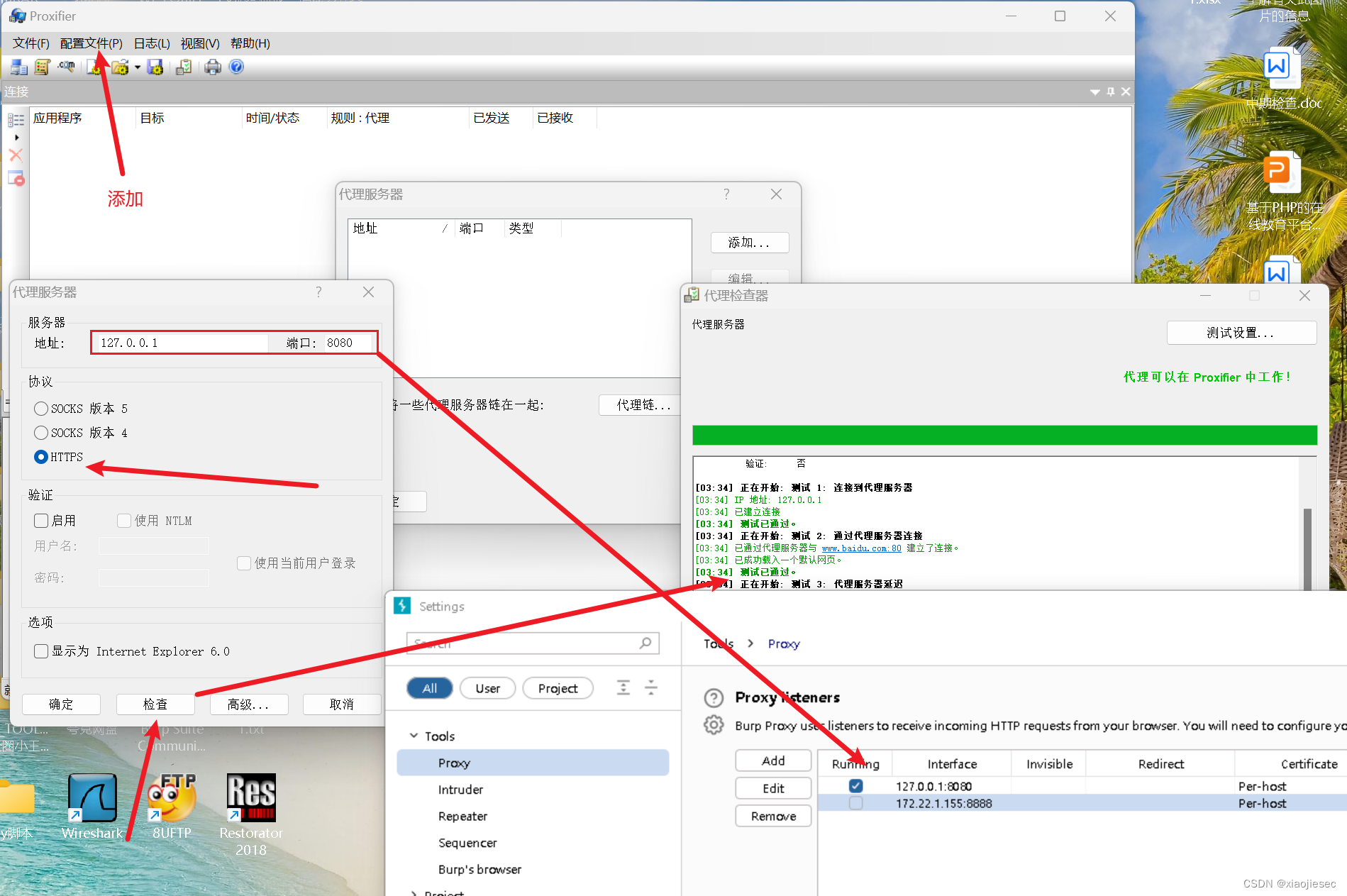Open the 帮助(H) menu

pos(250,43)
